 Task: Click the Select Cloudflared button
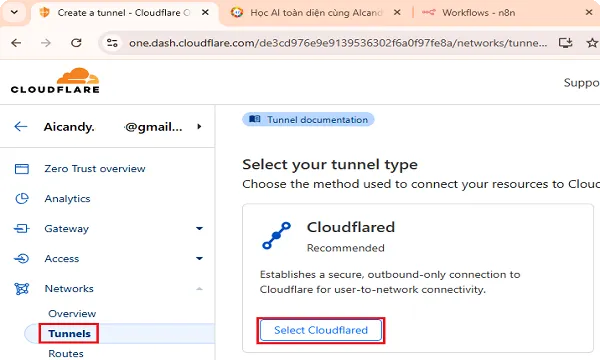click(x=321, y=330)
